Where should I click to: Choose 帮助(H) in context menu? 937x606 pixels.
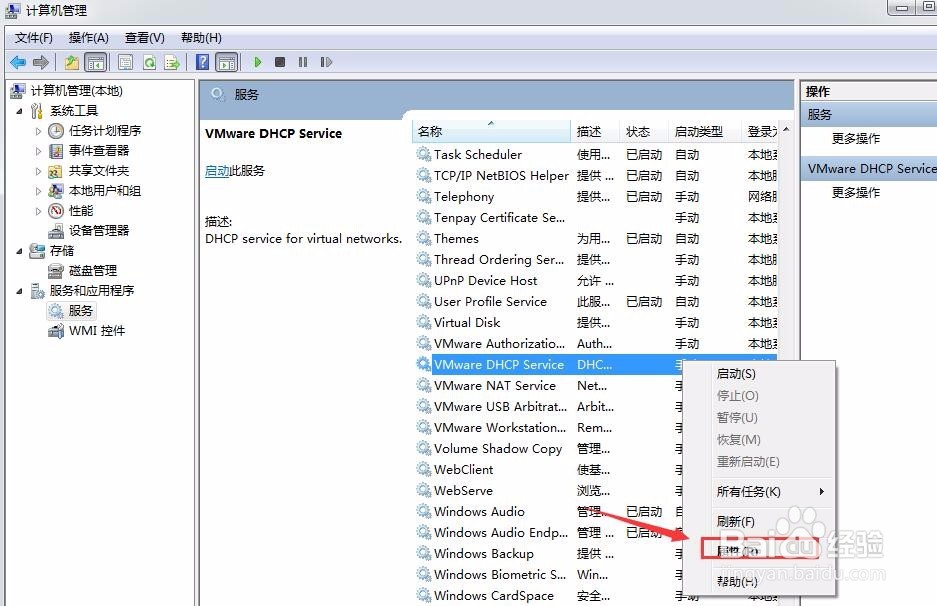pyautogui.click(x=759, y=581)
